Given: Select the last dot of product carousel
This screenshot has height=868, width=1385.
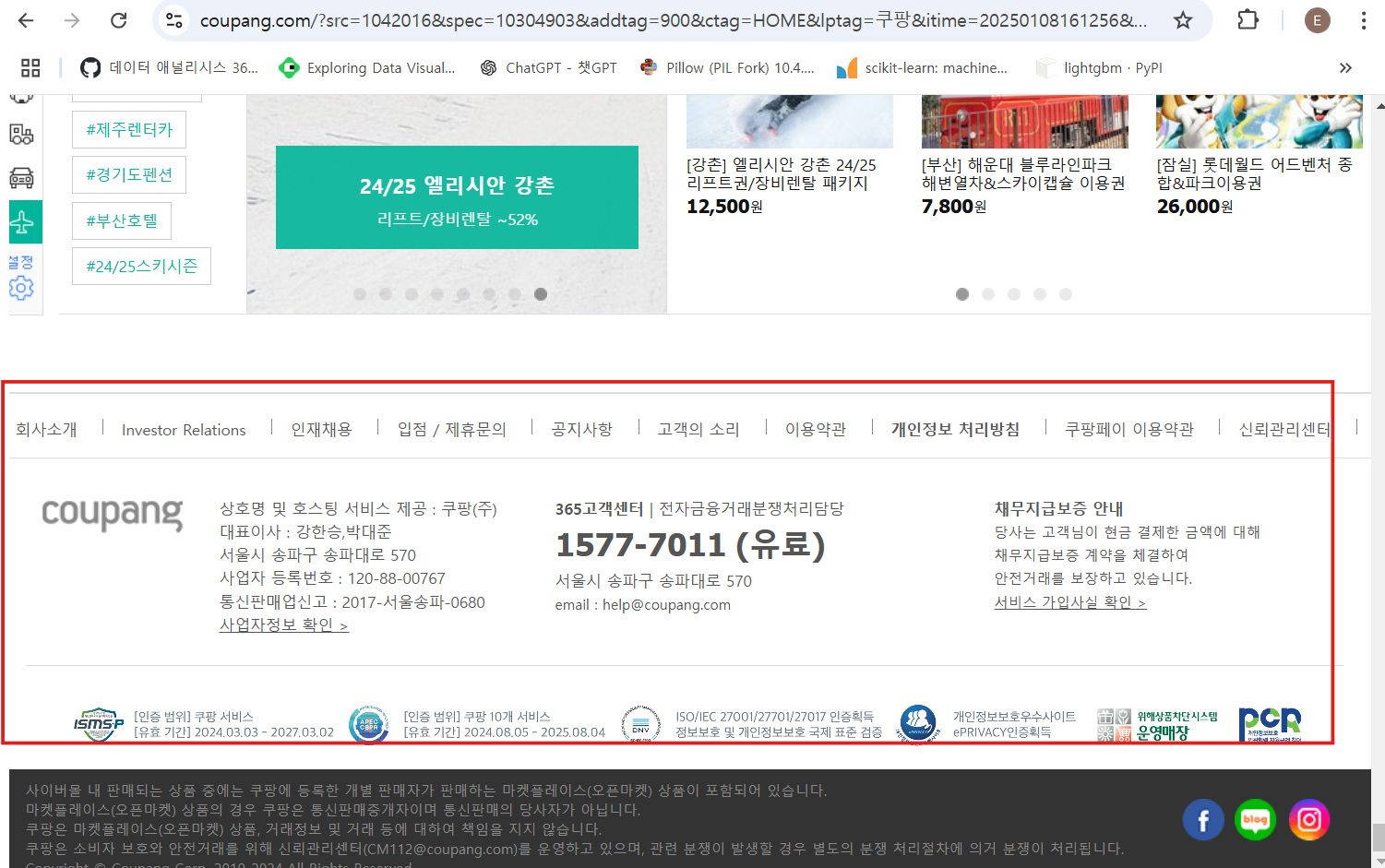Looking at the screenshot, I should [x=1066, y=294].
